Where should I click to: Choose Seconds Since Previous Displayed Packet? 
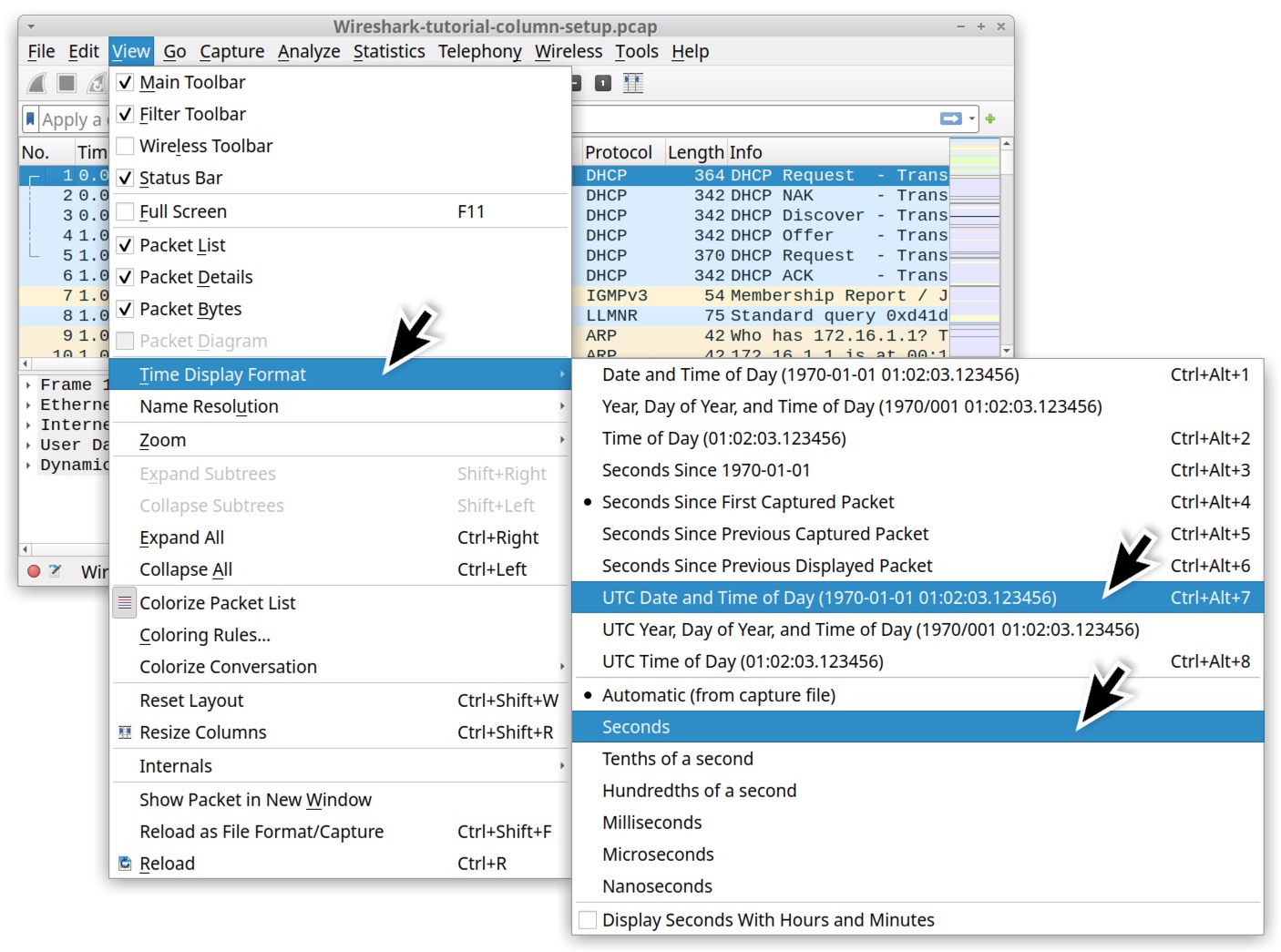(917, 566)
